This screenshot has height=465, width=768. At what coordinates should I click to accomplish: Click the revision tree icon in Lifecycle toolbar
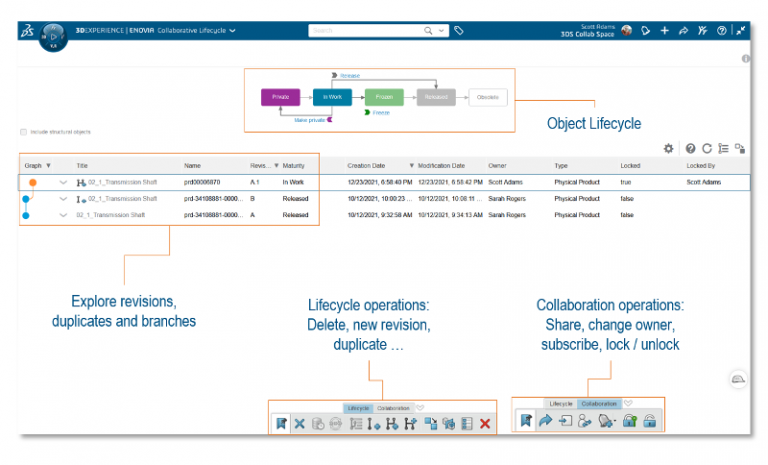356,424
